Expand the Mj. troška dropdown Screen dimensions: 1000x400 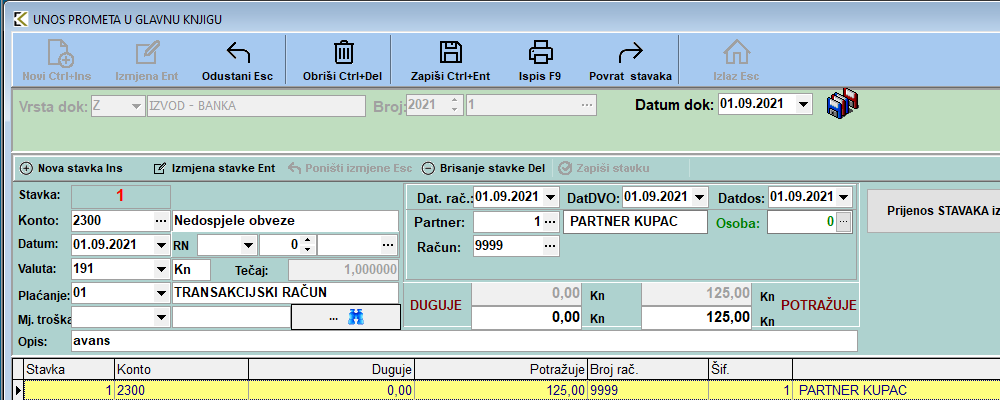161,316
